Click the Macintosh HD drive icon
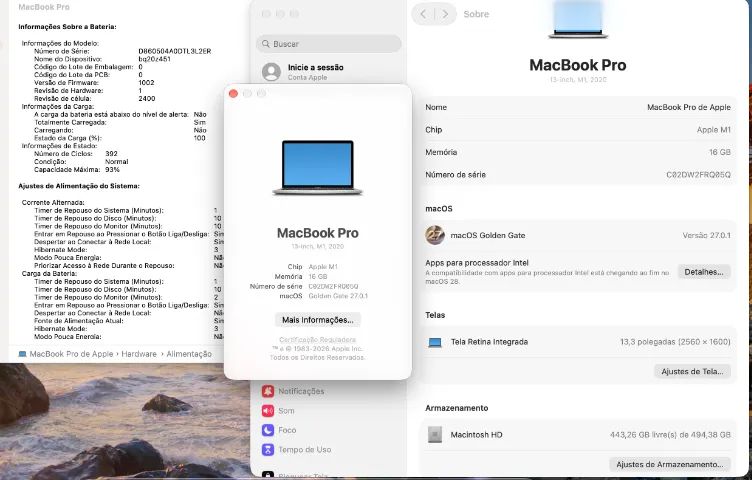Viewport: 752px width, 480px height. tap(435, 434)
